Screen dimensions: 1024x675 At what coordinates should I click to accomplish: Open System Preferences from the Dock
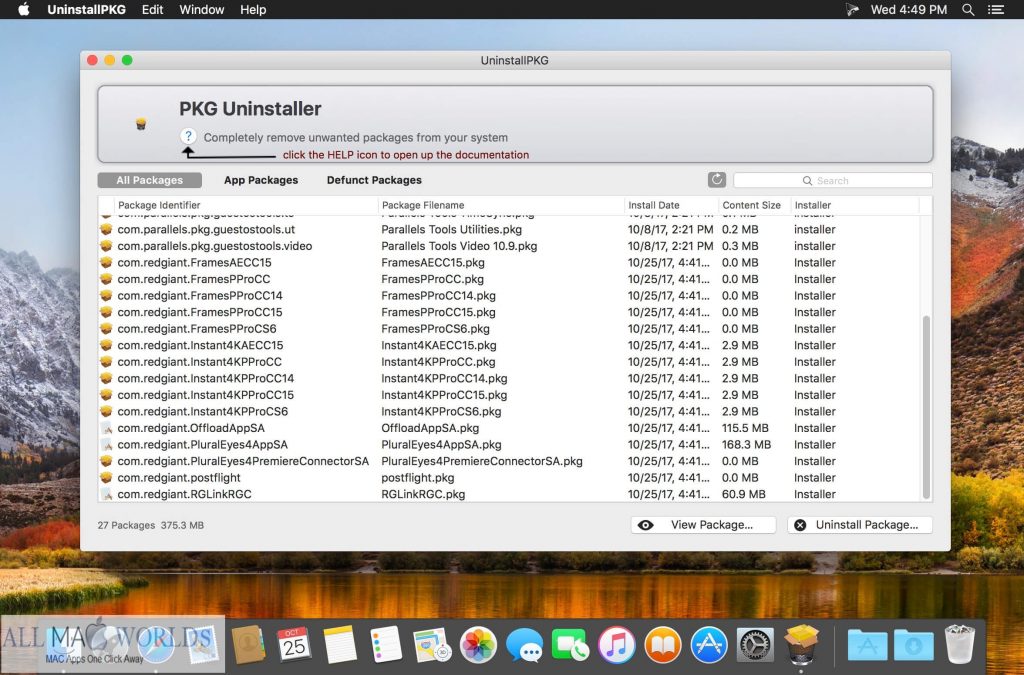pyautogui.click(x=755, y=645)
